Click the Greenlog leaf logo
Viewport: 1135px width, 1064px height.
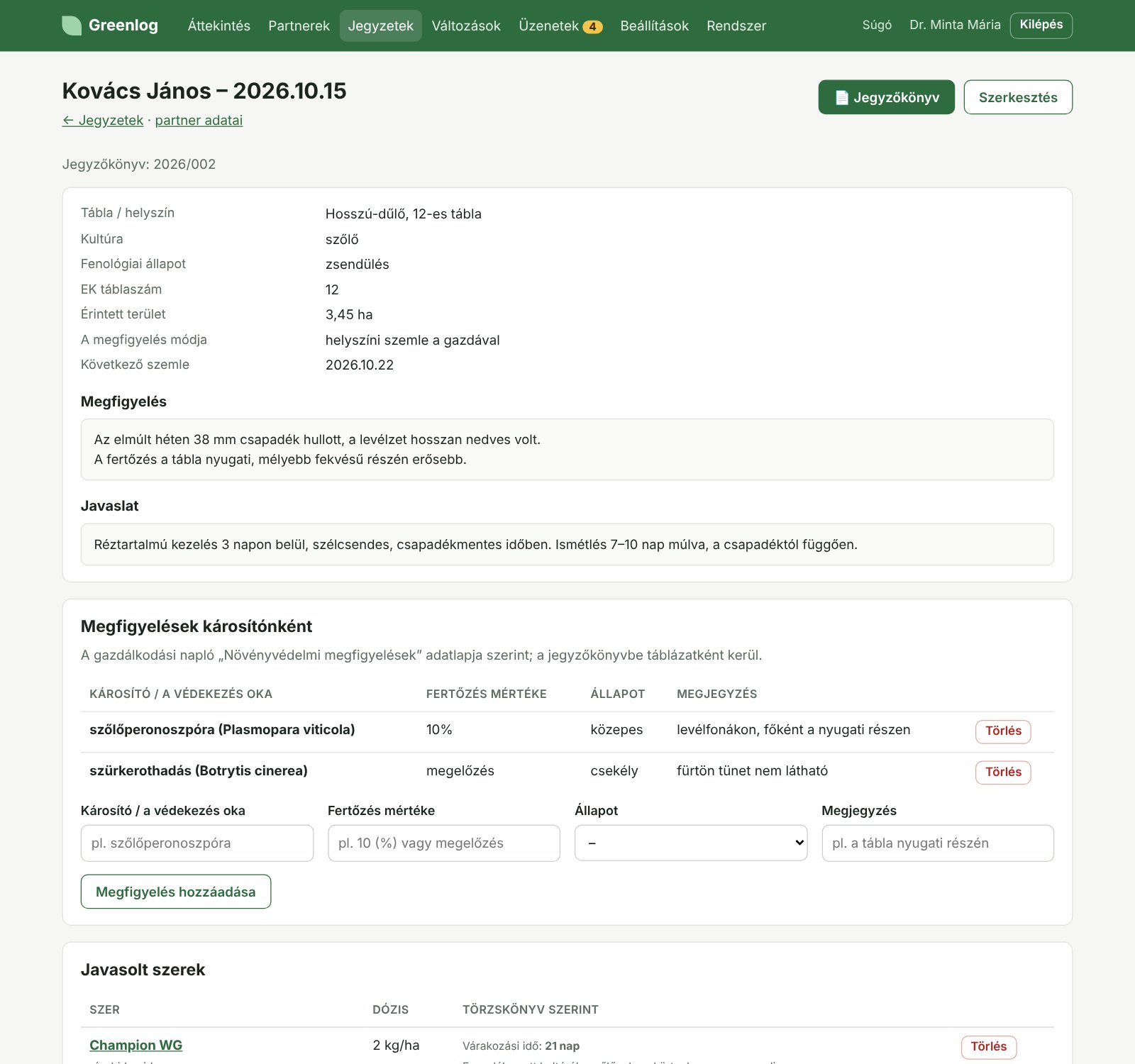pos(72,26)
